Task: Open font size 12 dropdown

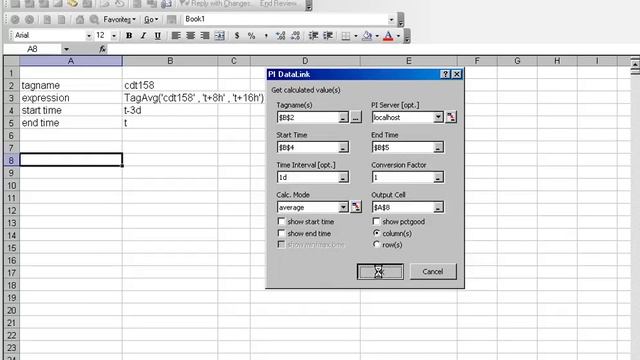Action: [x=114, y=36]
